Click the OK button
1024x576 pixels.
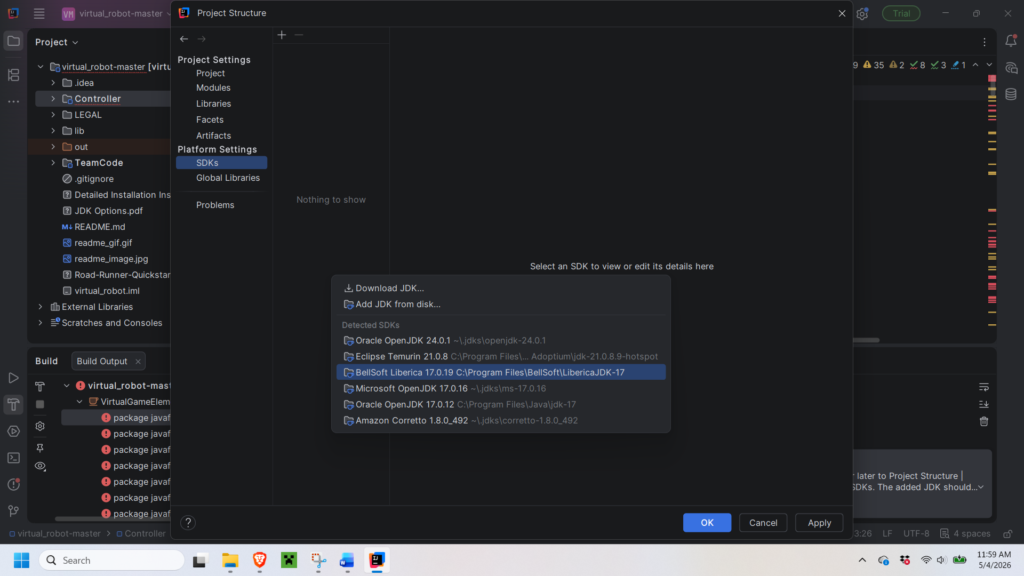[x=707, y=522]
